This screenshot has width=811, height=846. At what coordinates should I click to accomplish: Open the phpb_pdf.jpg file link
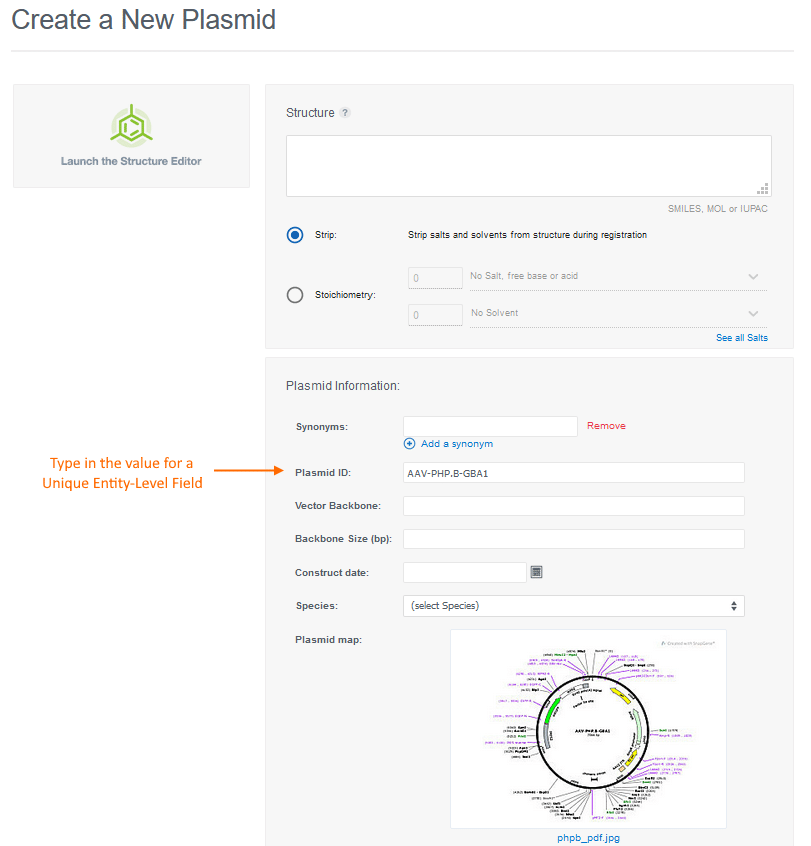point(588,838)
